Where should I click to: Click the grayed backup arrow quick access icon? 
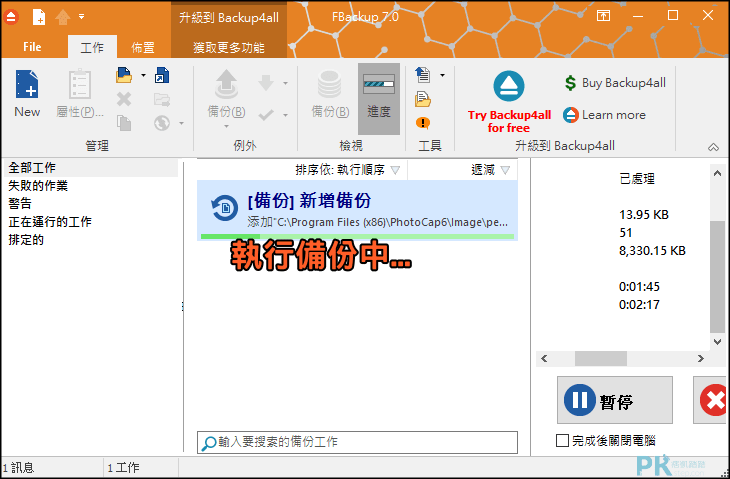pyautogui.click(x=63, y=17)
